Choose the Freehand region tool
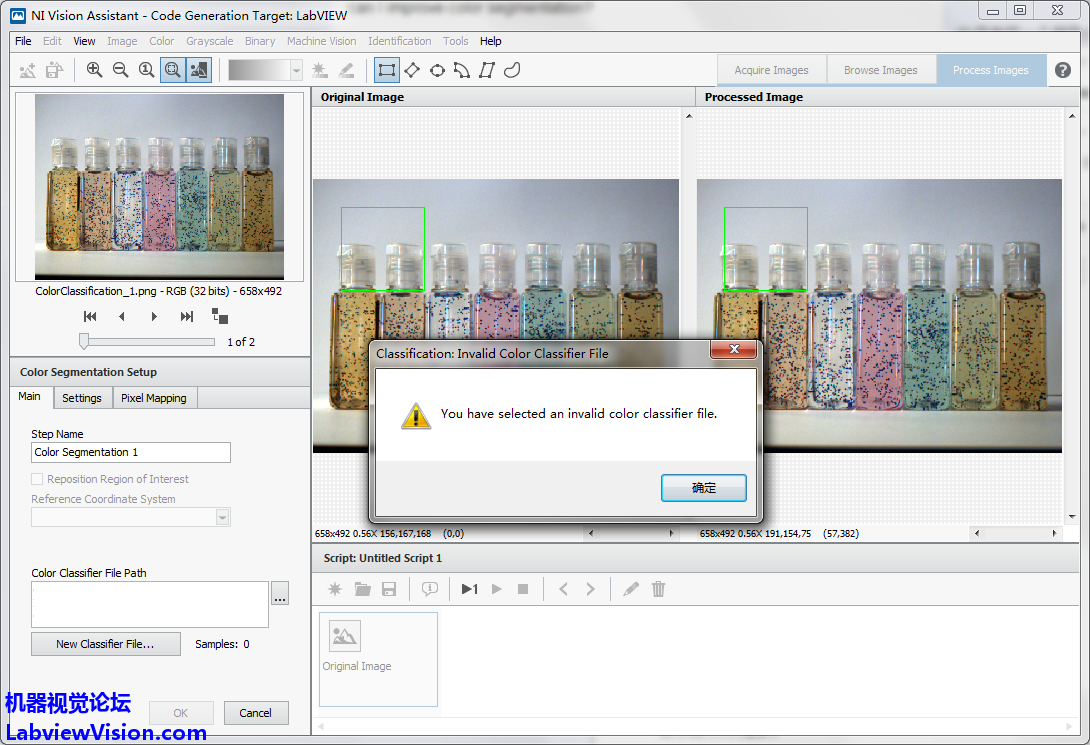Screen dimensions: 1090x745 [x=512, y=70]
